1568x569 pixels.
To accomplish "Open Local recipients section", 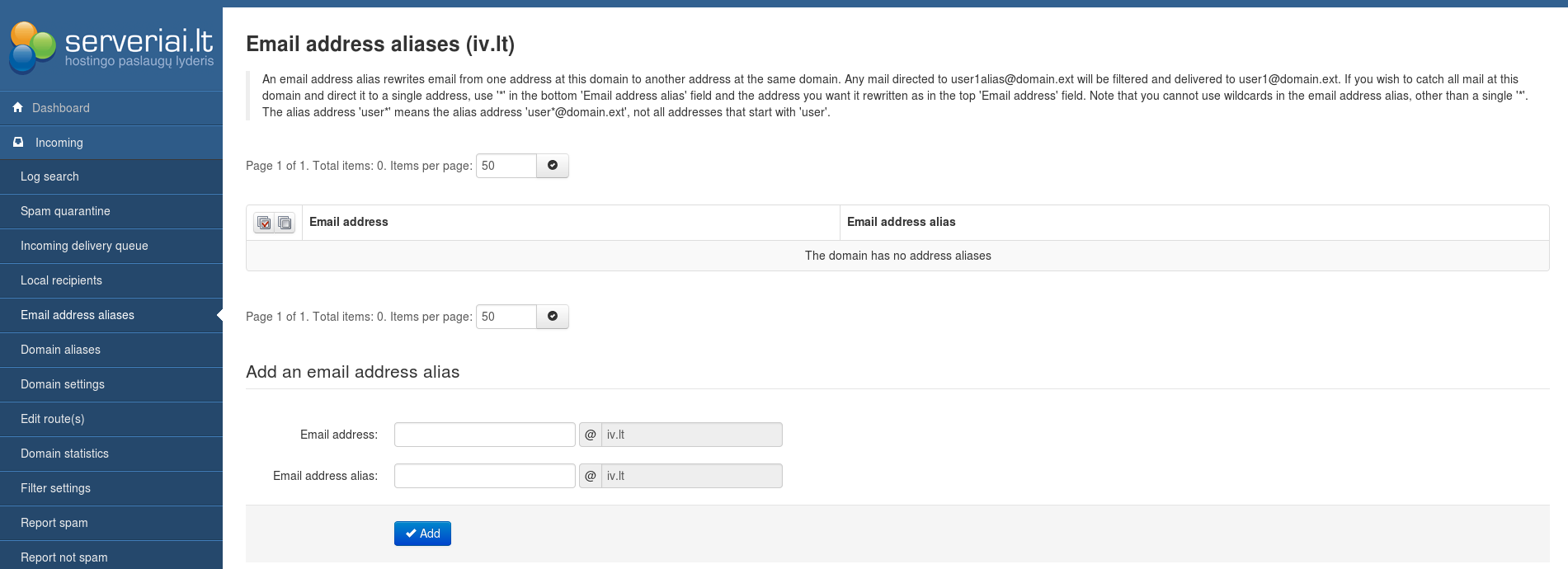I will (x=61, y=280).
